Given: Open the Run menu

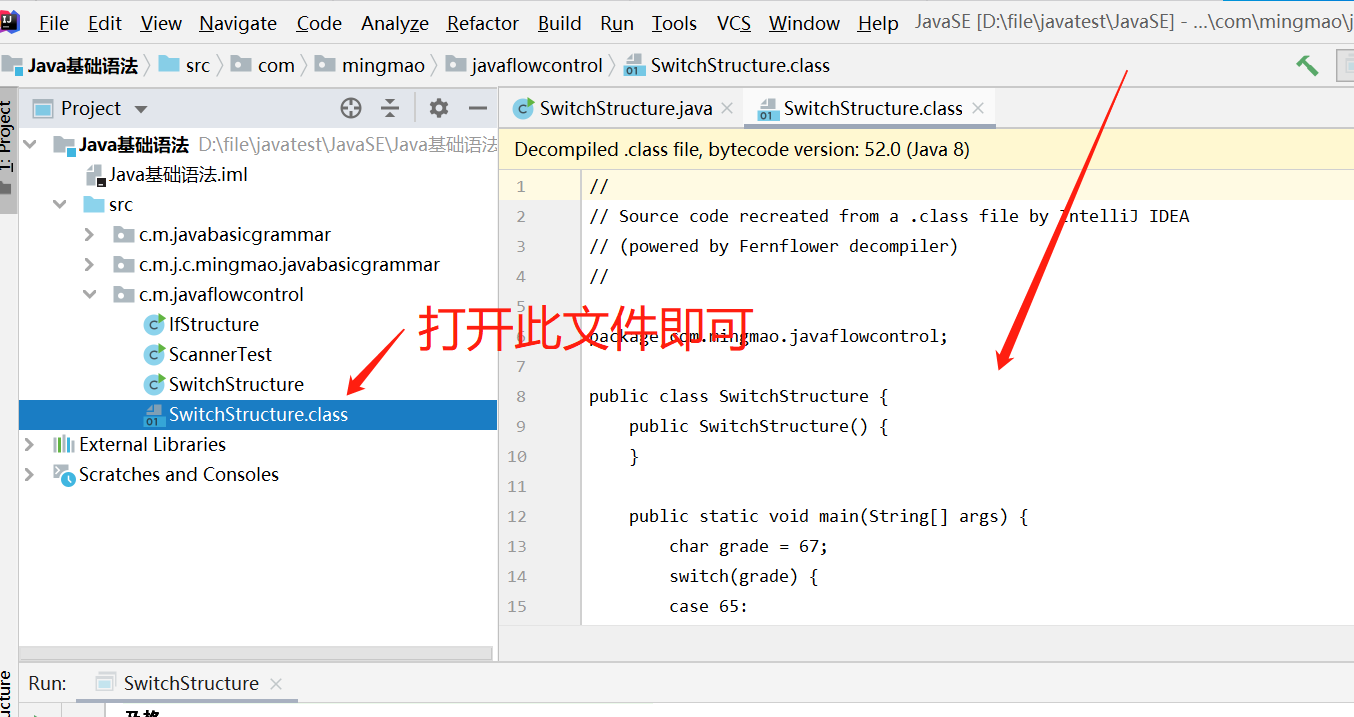Looking at the screenshot, I should 617,23.
